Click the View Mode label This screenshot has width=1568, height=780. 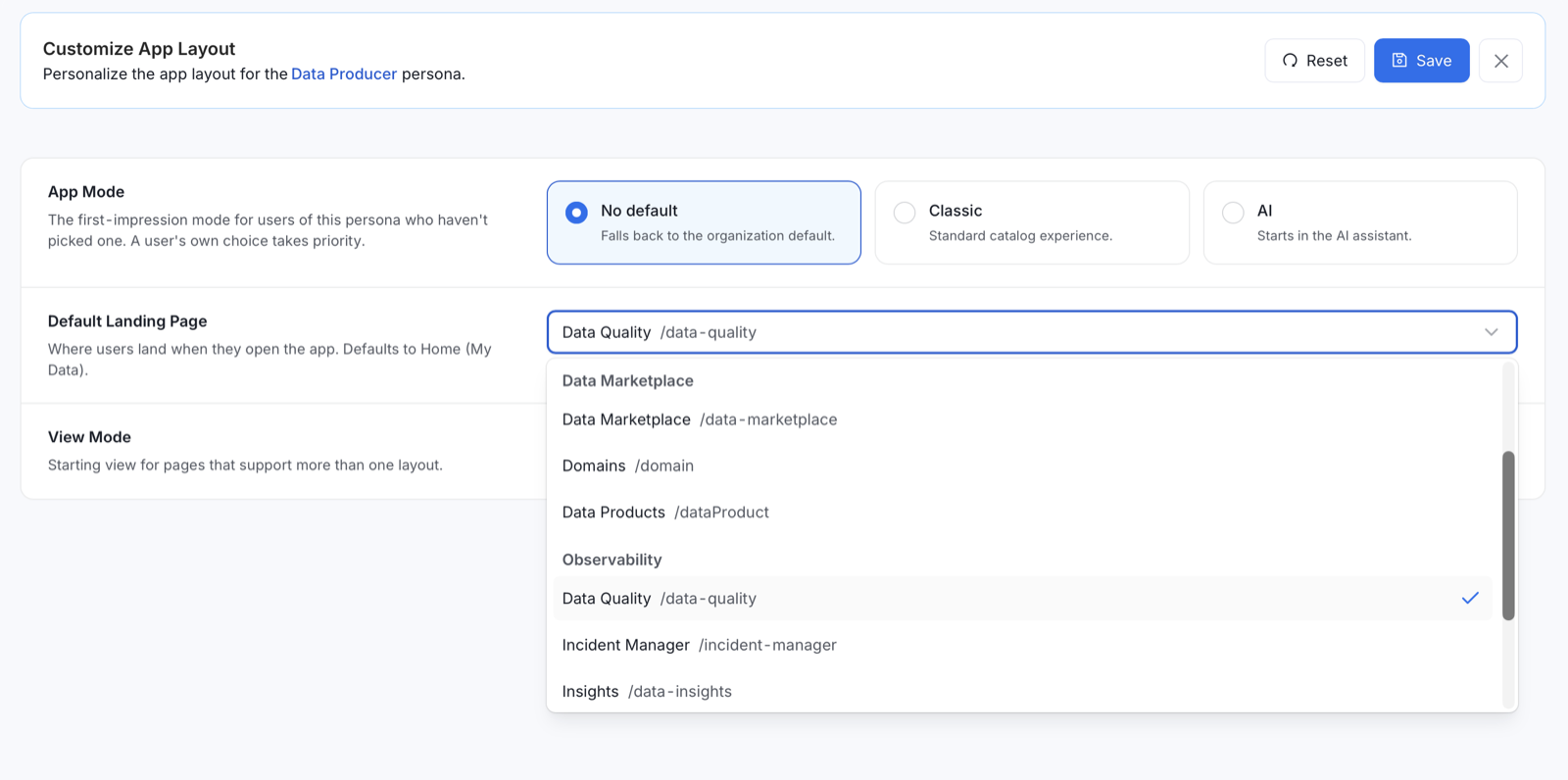pyautogui.click(x=89, y=437)
